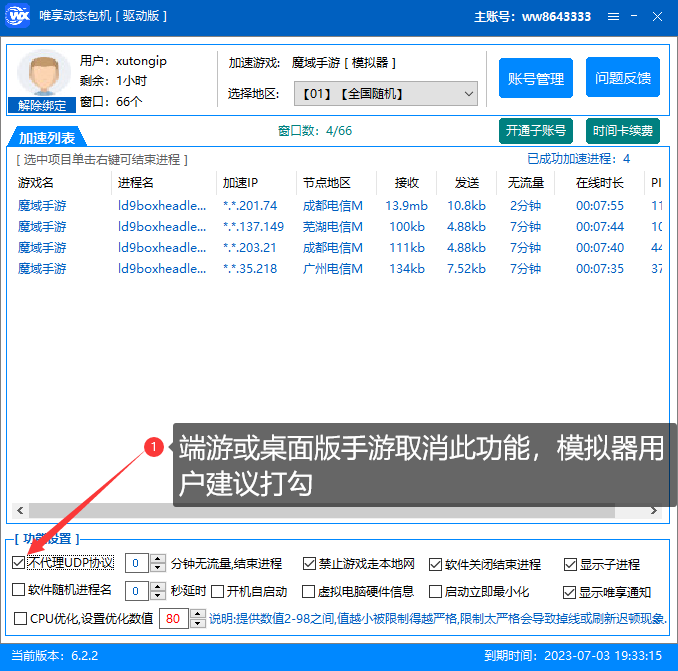Toggle 禁止游戏走本地网 checkbox
Image resolution: width=678 pixels, height=671 pixels.
coord(309,563)
